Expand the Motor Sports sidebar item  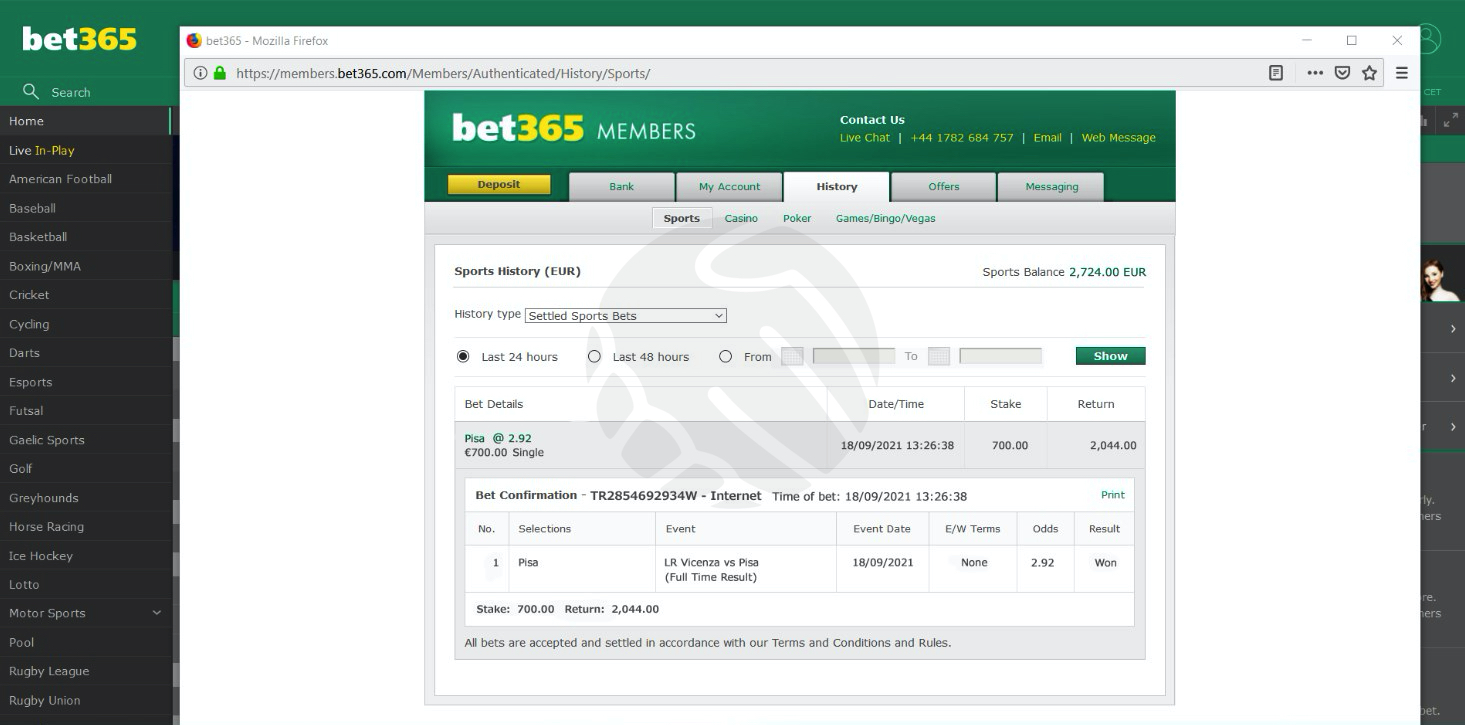(x=156, y=613)
